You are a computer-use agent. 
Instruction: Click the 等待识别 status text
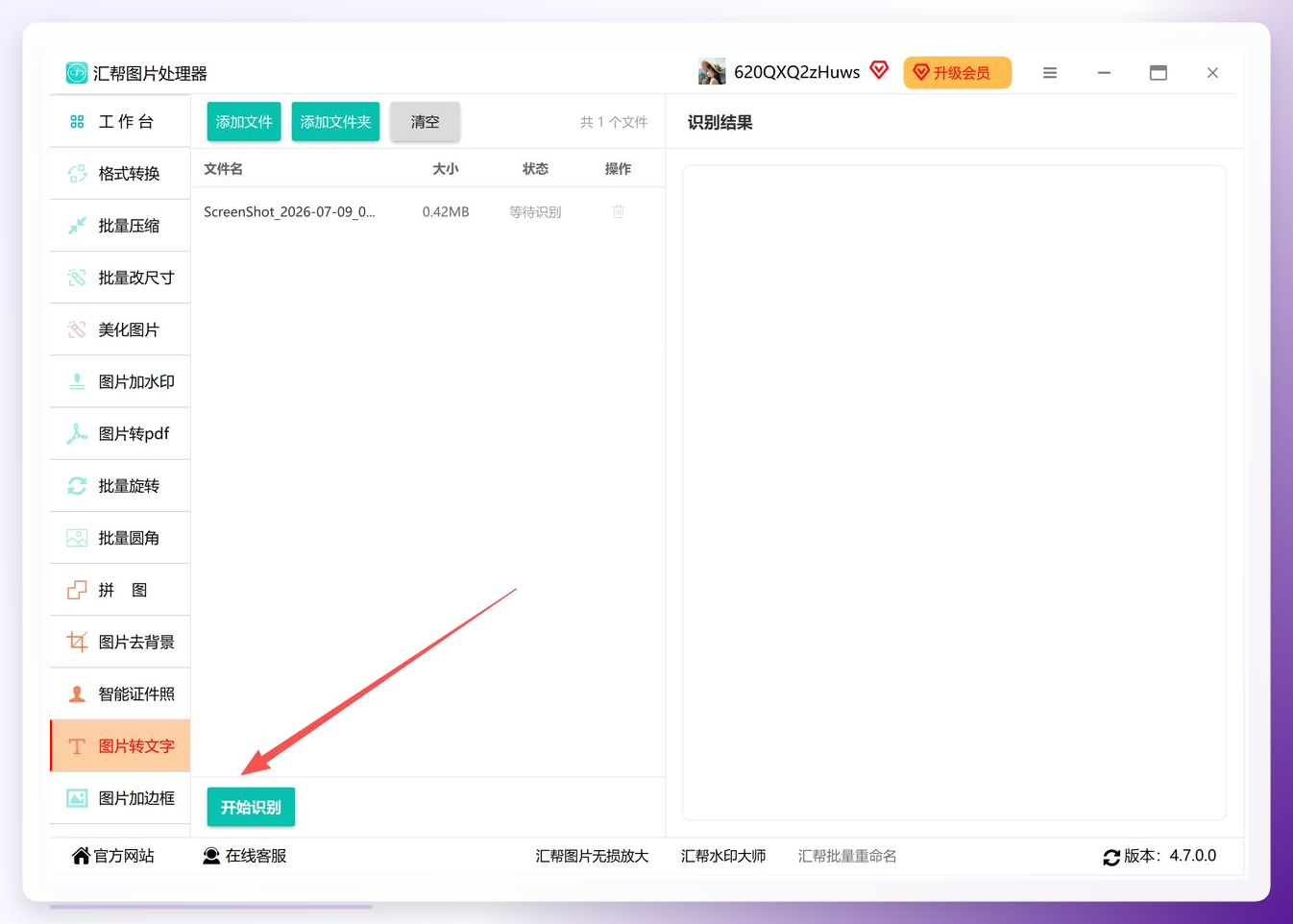[x=535, y=211]
